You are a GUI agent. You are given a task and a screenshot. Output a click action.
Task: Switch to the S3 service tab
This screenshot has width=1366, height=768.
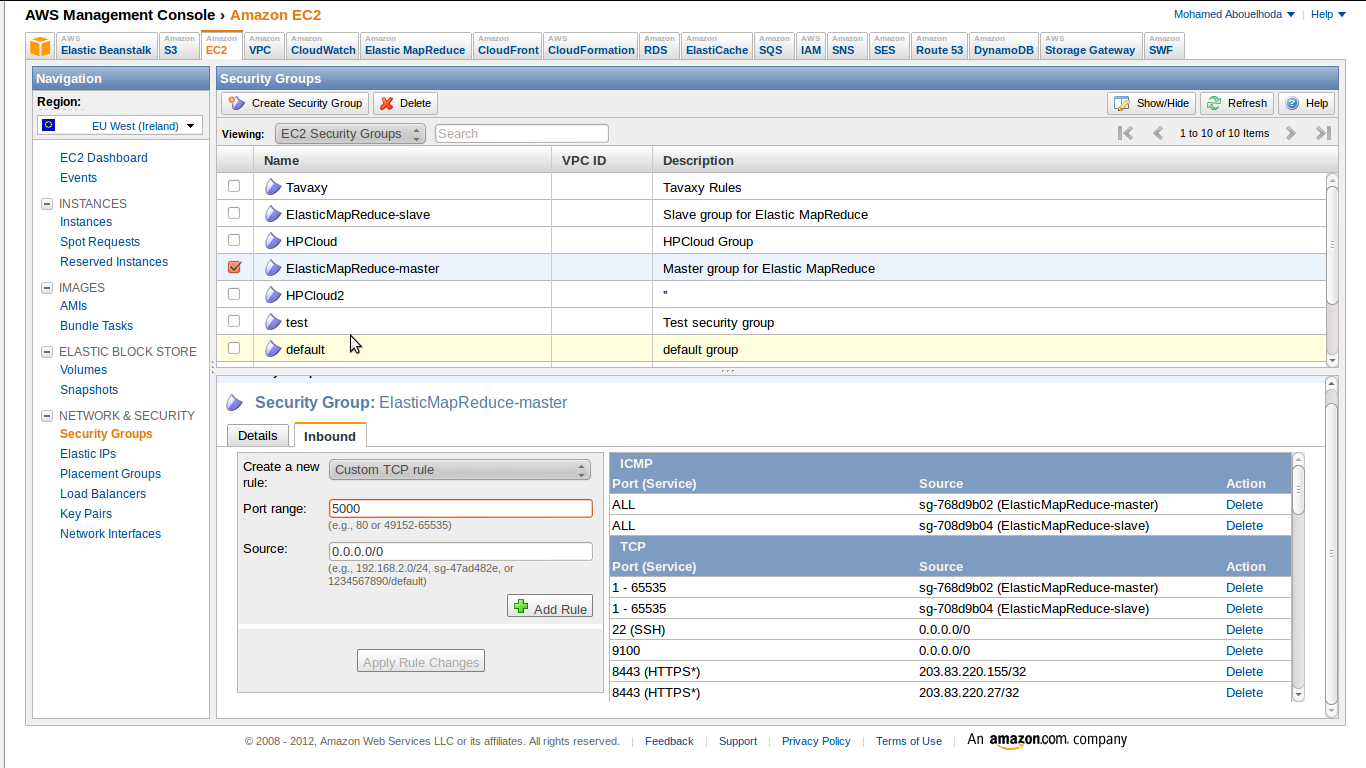(179, 45)
